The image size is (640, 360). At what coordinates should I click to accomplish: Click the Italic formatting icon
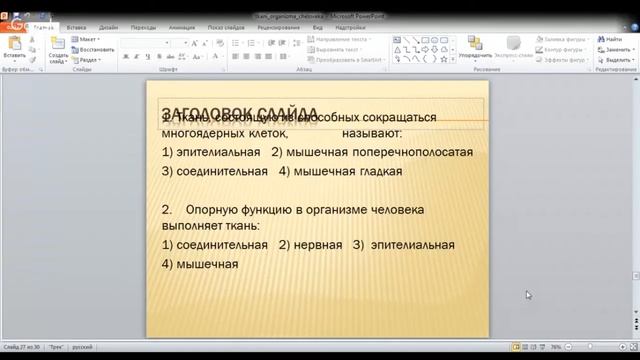click(x=137, y=57)
